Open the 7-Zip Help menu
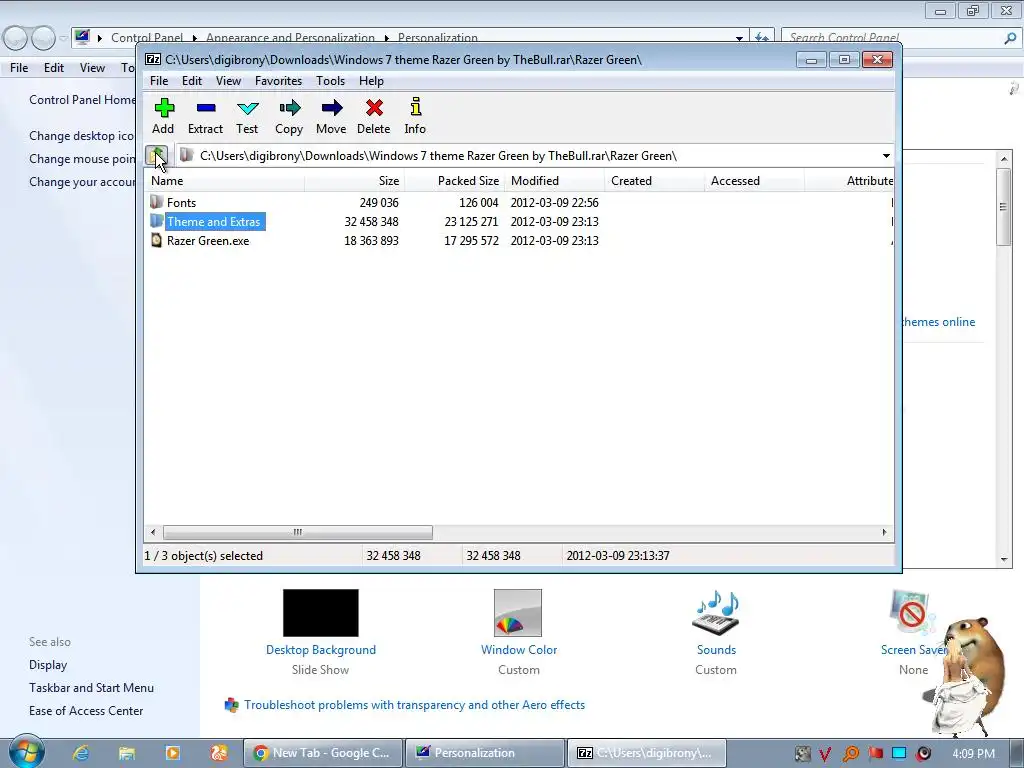The height and width of the screenshot is (768, 1024). pyautogui.click(x=371, y=81)
